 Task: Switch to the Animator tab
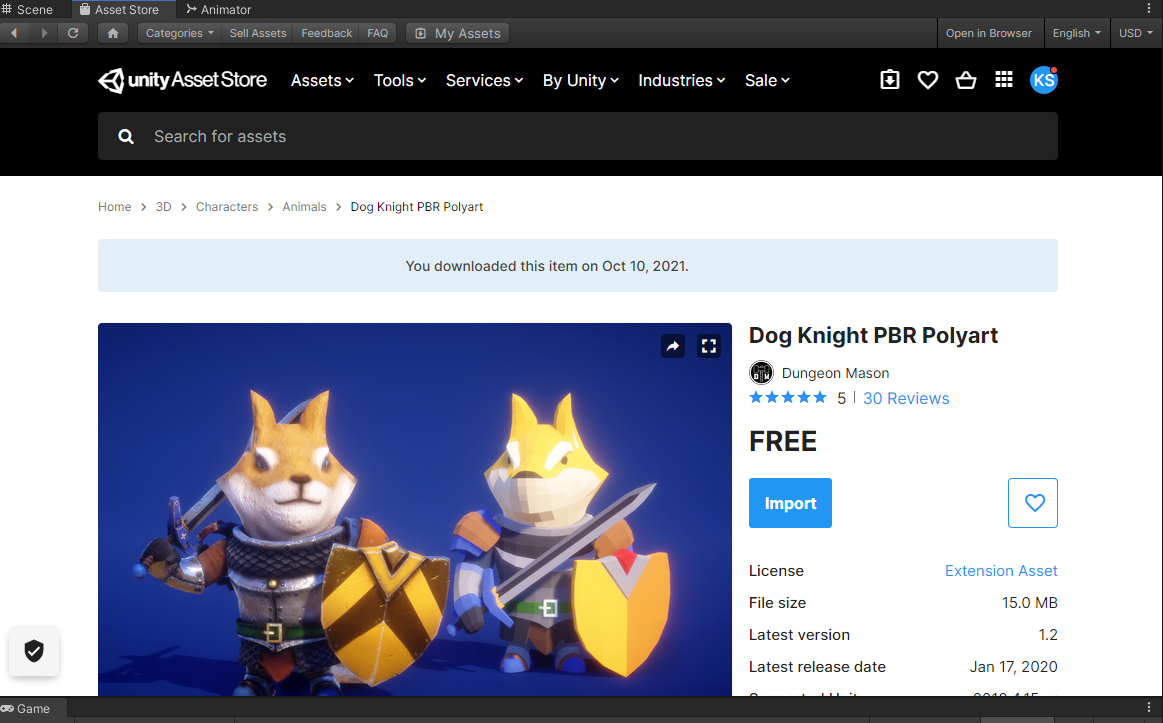(219, 9)
